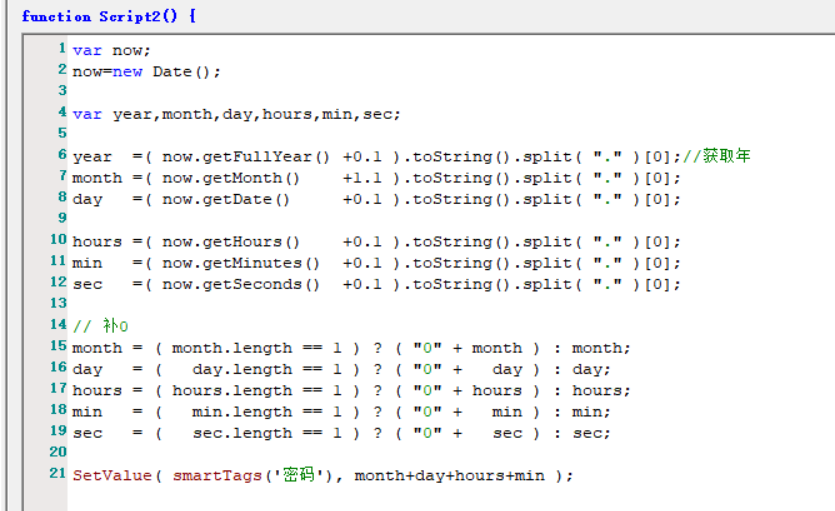This screenshot has width=835, height=511.
Task: Click now.getSeconds() on line 12
Action: 241,285
